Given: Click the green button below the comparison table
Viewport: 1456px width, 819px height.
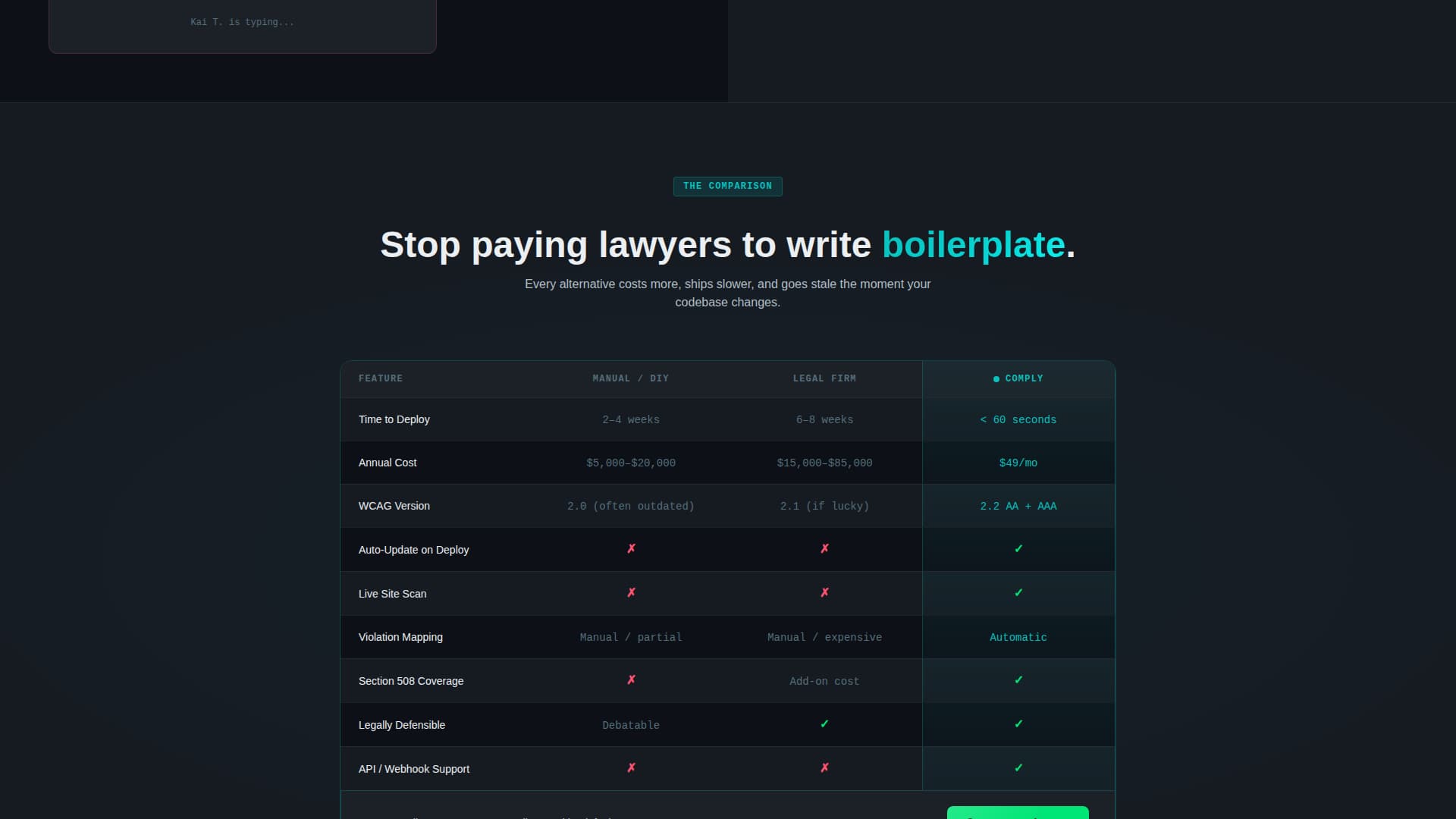Looking at the screenshot, I should tap(1018, 813).
